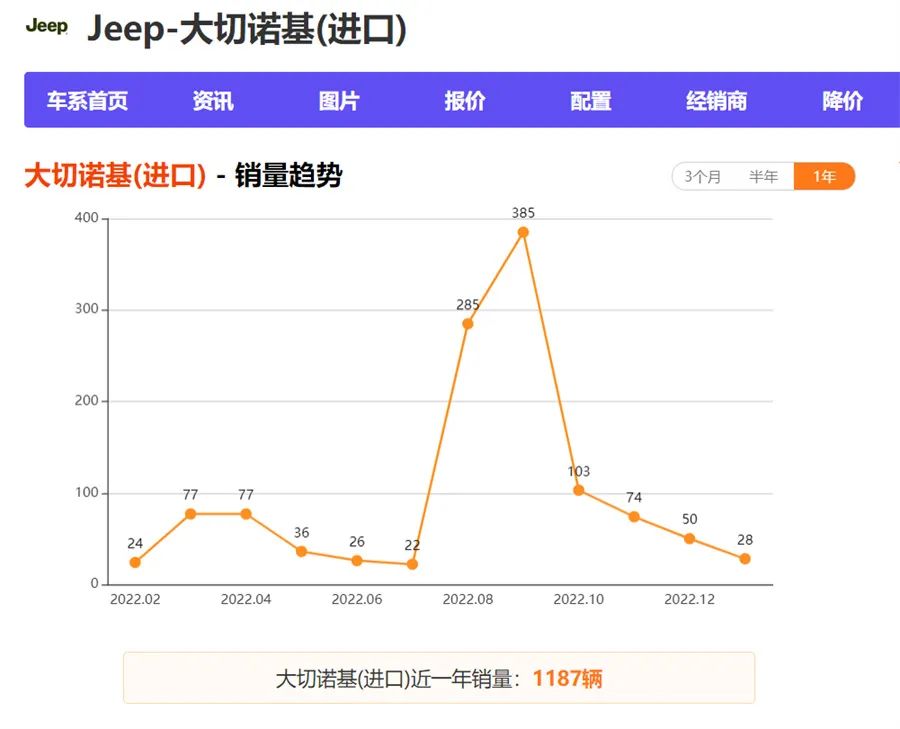Choose the 1年 one-year range
The height and width of the screenshot is (729, 900).
(824, 177)
